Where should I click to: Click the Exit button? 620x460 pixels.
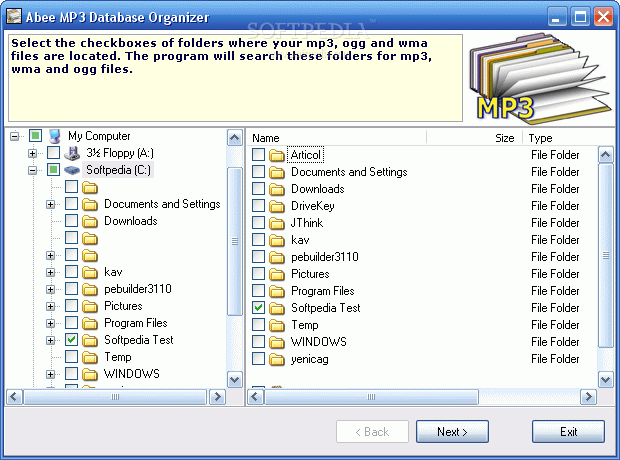[568, 432]
